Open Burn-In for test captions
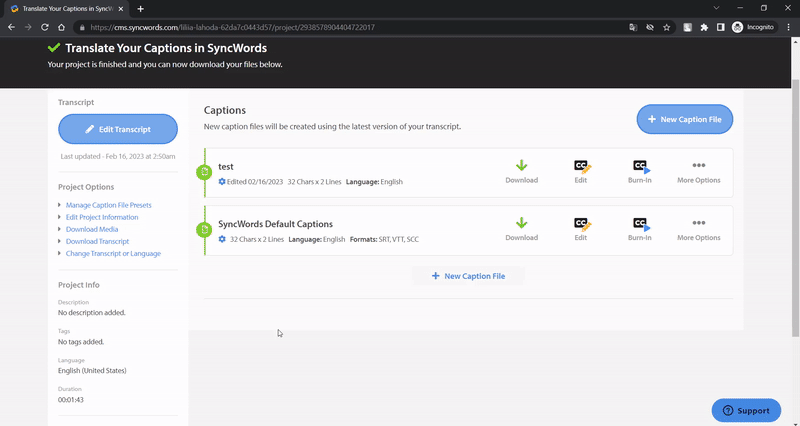Viewport: 800px width, 426px height. click(x=640, y=172)
